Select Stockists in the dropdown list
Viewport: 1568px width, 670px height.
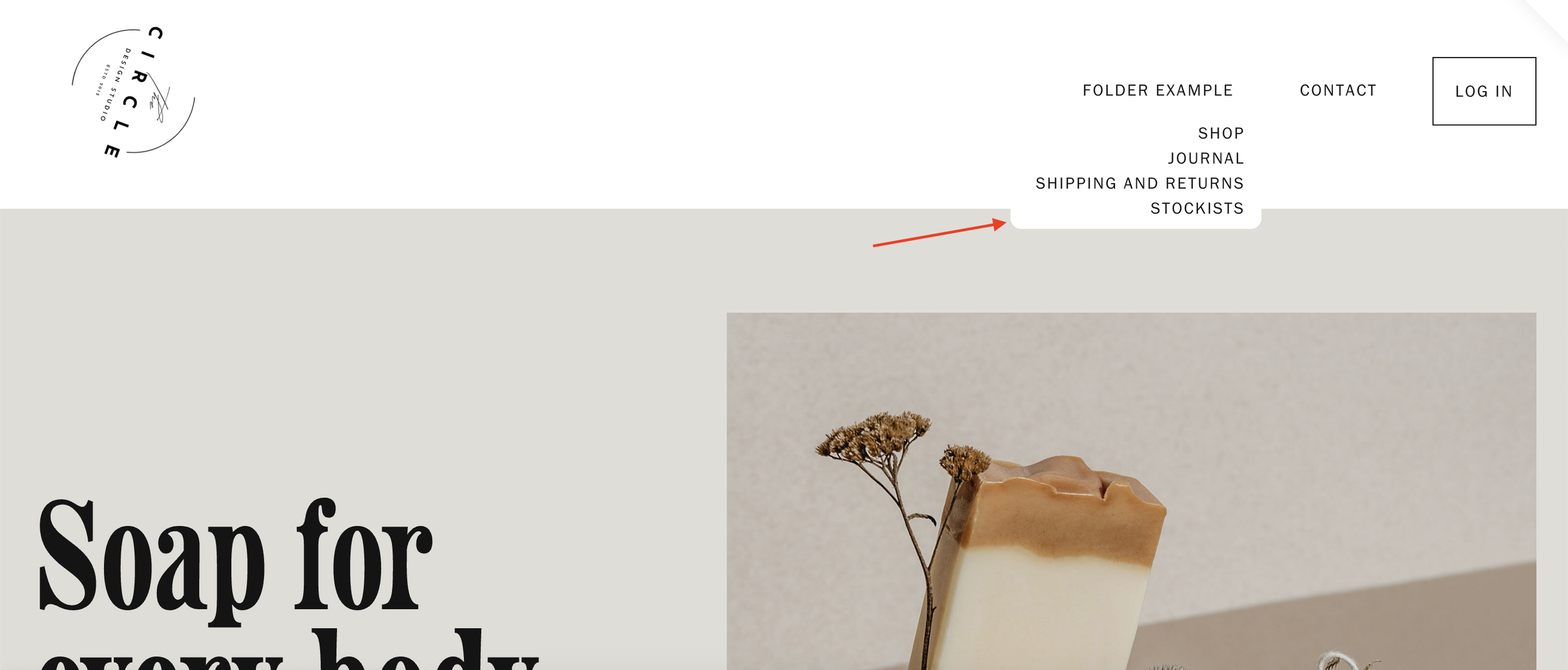point(1197,209)
